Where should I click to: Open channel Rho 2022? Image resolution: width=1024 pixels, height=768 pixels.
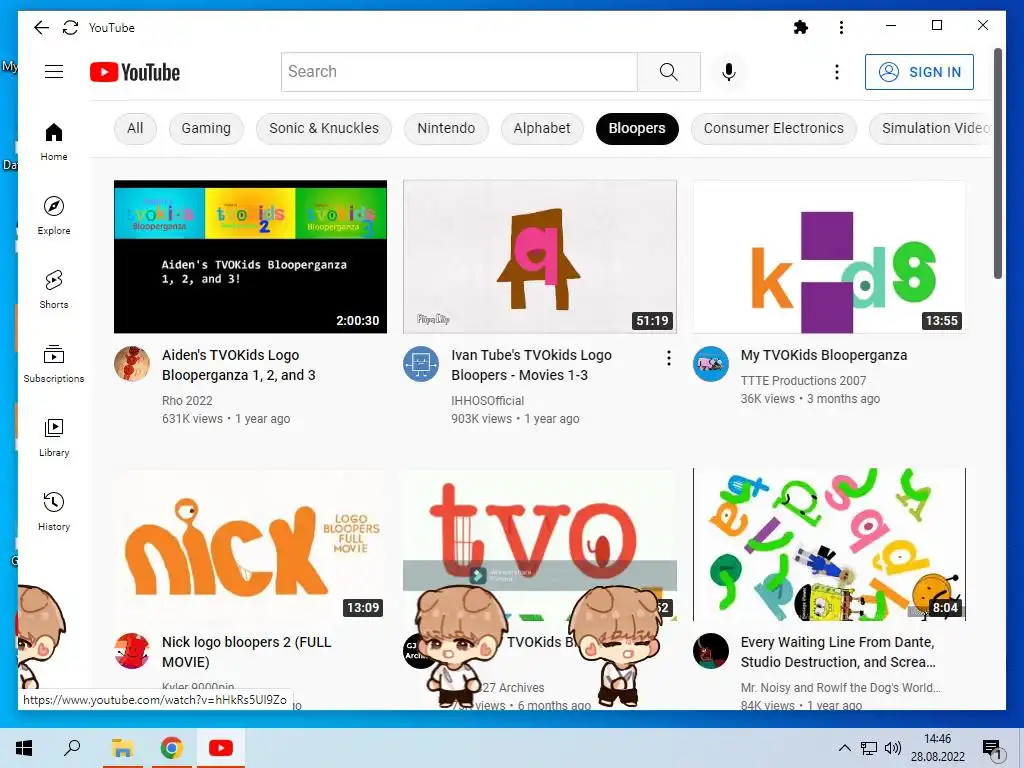(187, 400)
